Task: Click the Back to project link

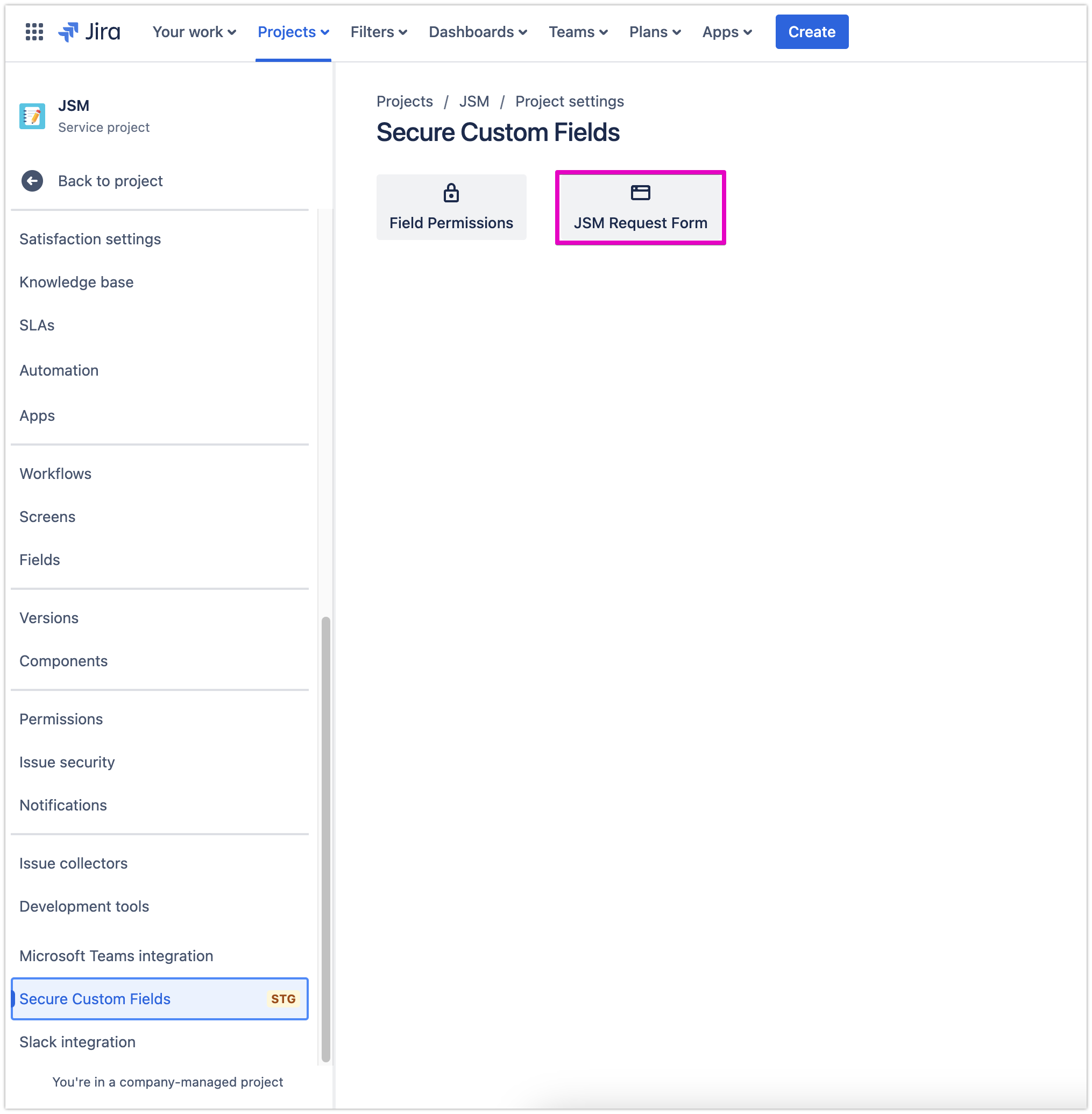Action: (x=110, y=181)
